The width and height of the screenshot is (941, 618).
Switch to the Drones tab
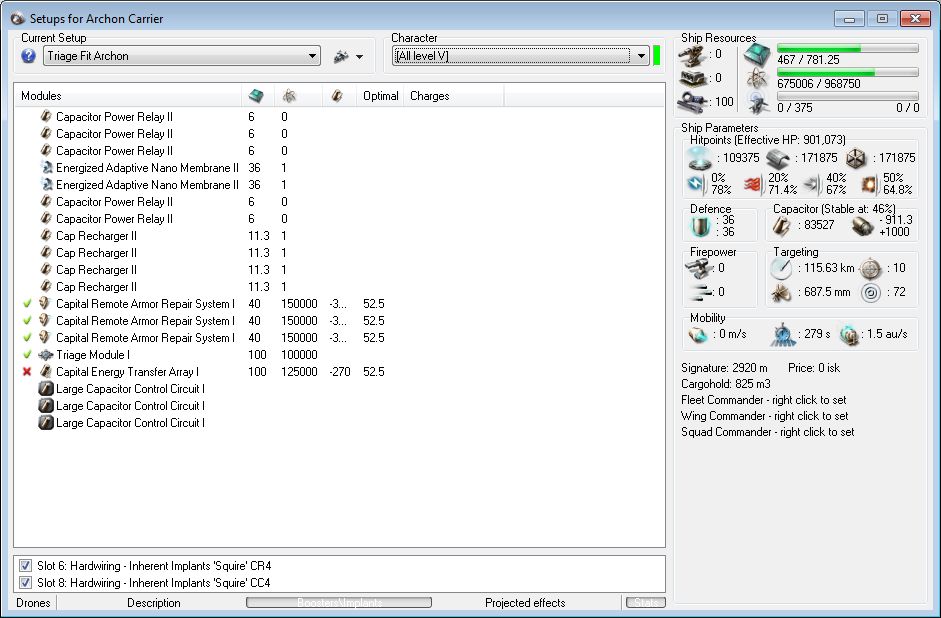coord(34,602)
